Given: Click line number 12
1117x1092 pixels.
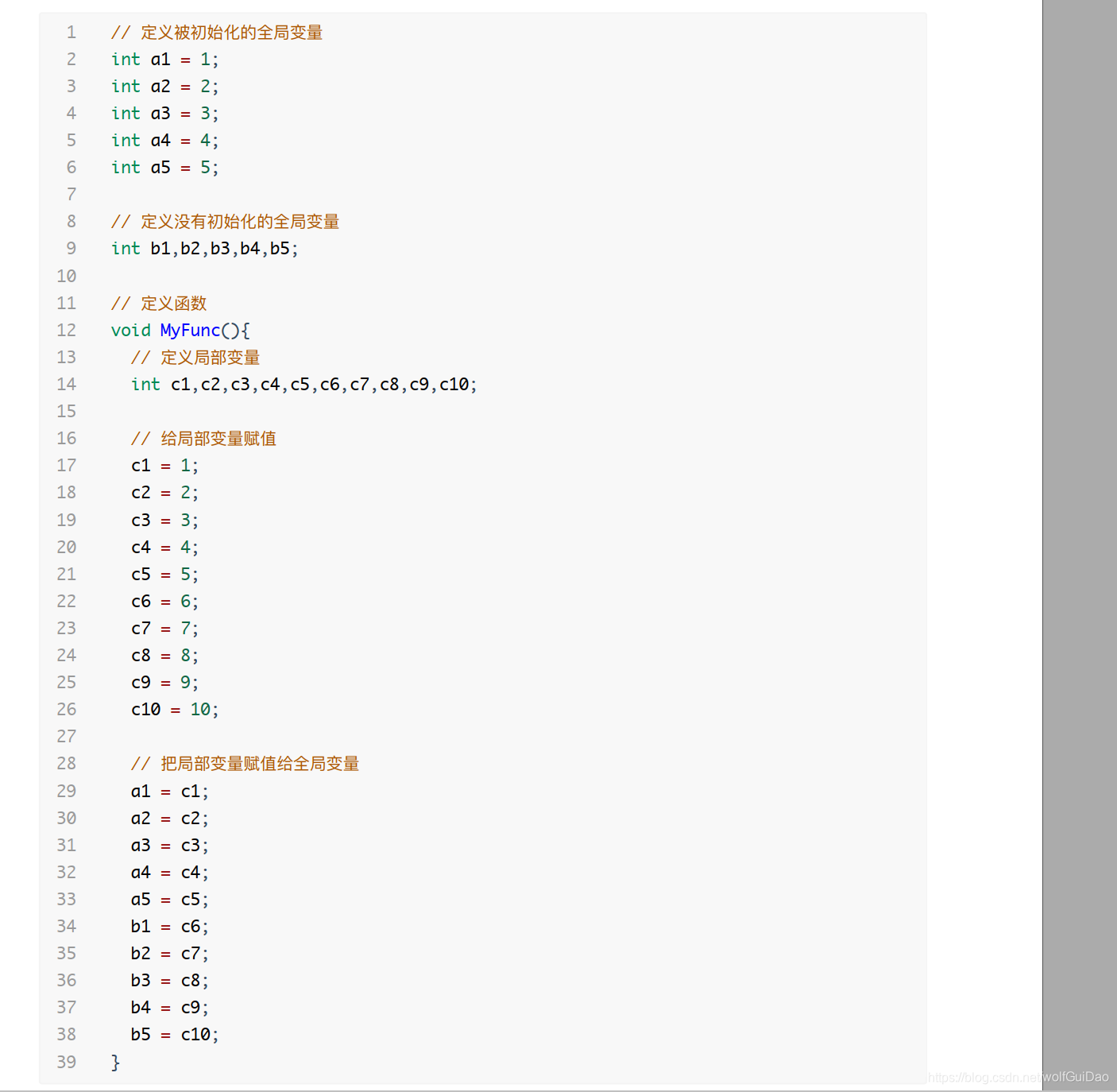Looking at the screenshot, I should [67, 331].
